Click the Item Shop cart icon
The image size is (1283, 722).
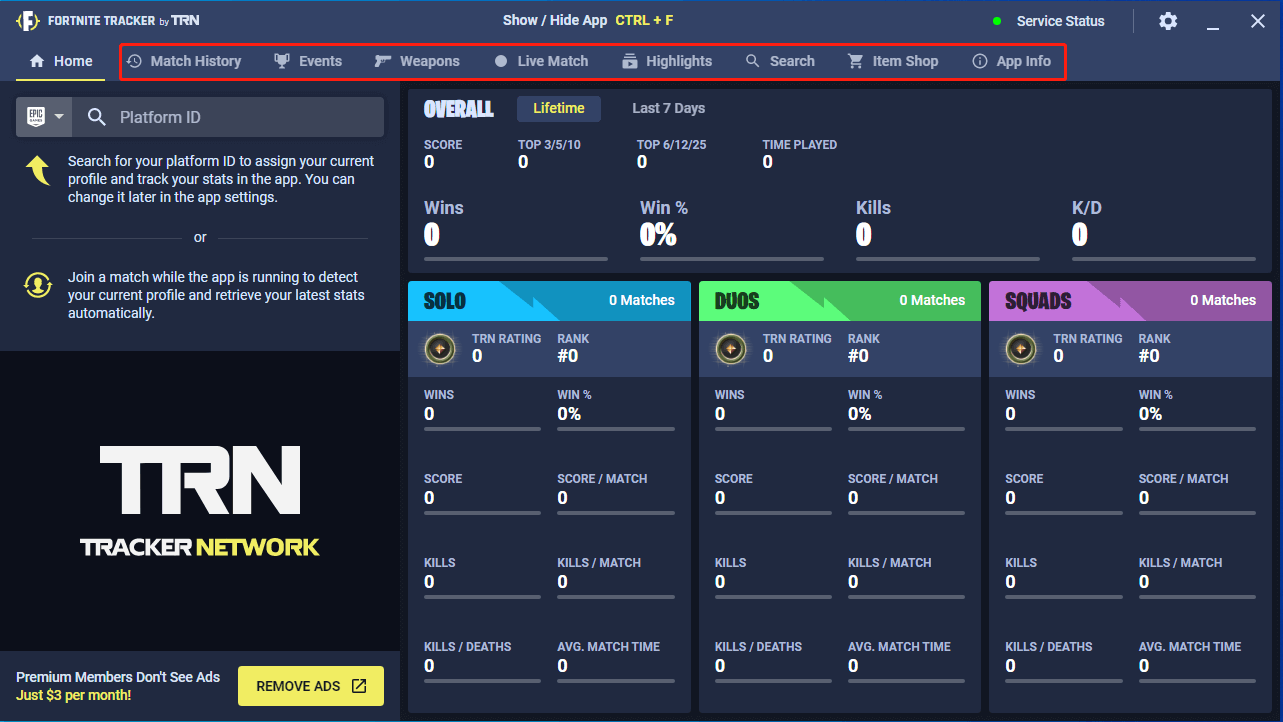point(855,61)
